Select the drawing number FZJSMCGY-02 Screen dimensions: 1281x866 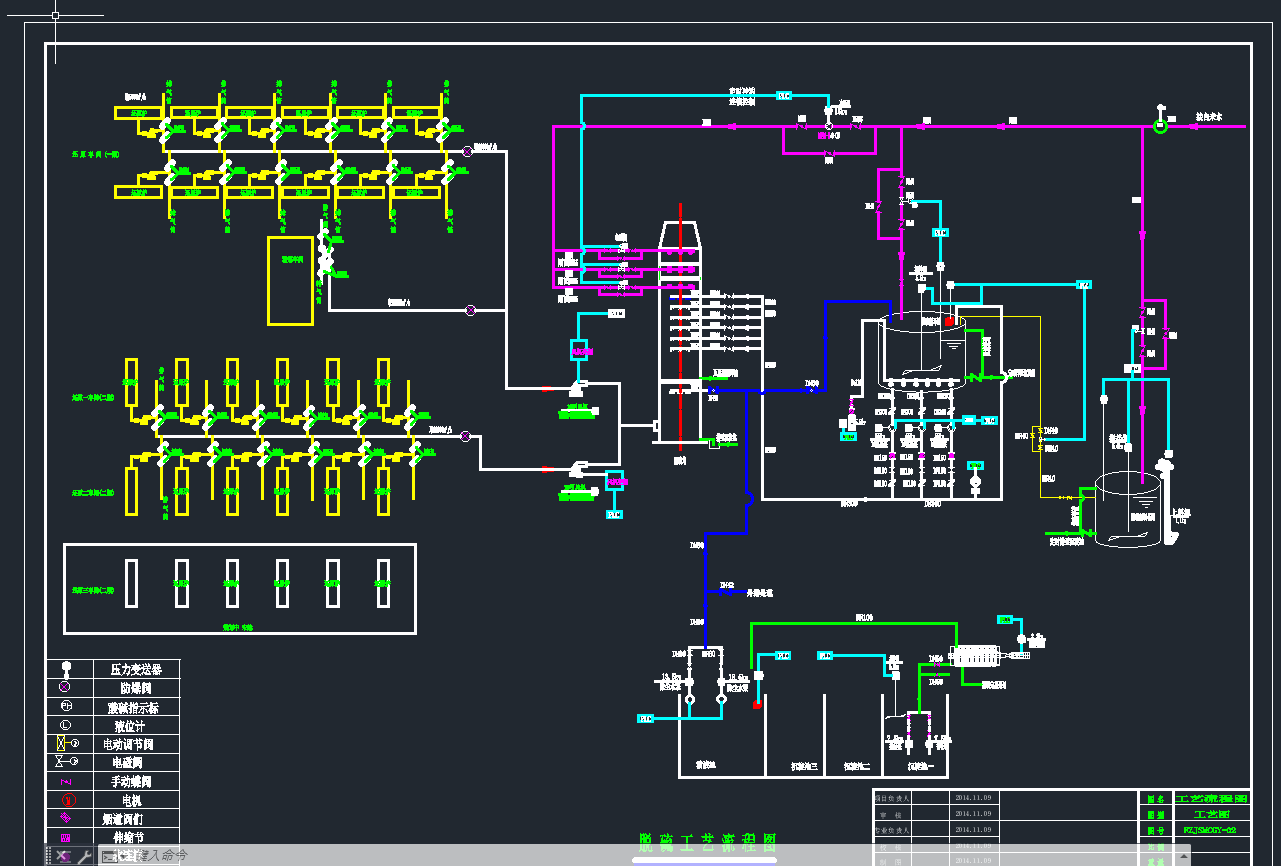click(1210, 831)
